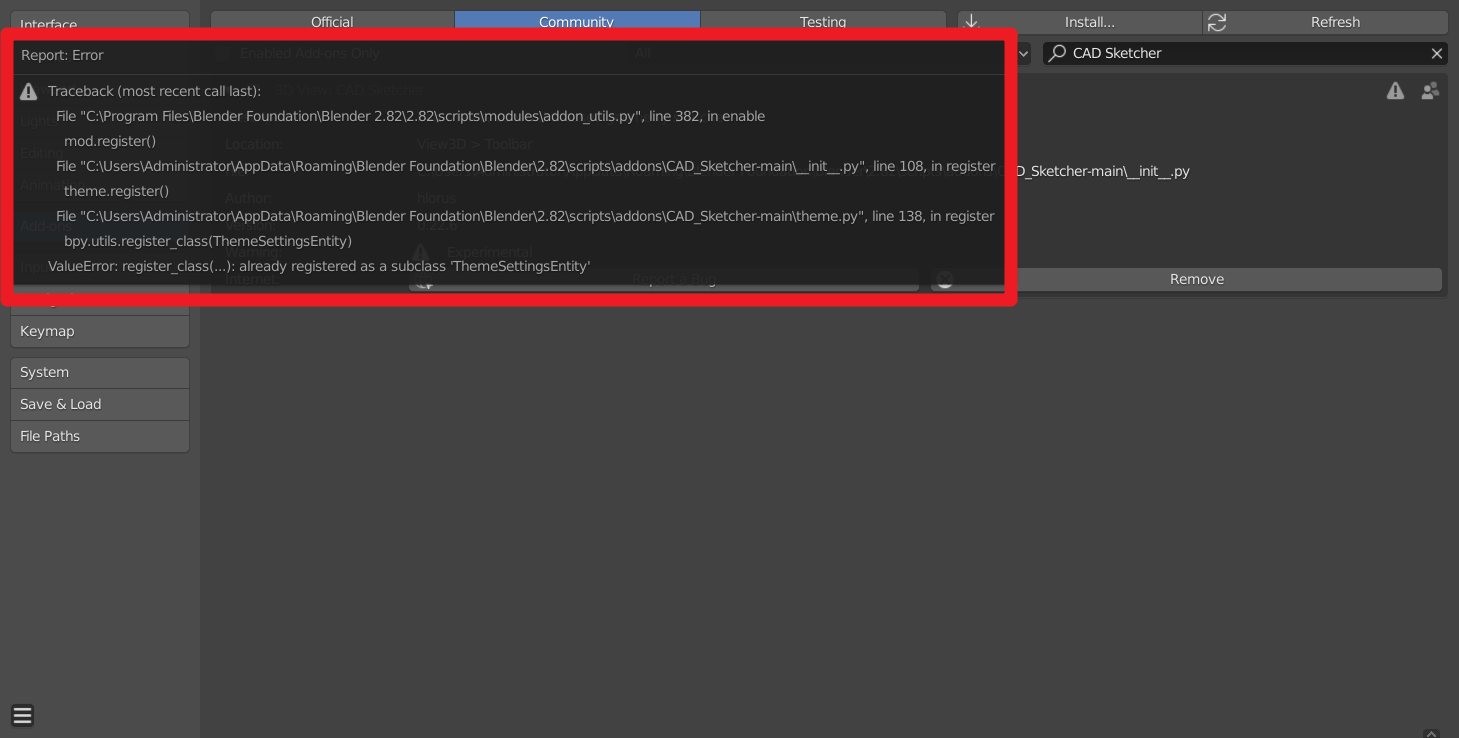Click the 'Report: Error' popup title

point(62,55)
